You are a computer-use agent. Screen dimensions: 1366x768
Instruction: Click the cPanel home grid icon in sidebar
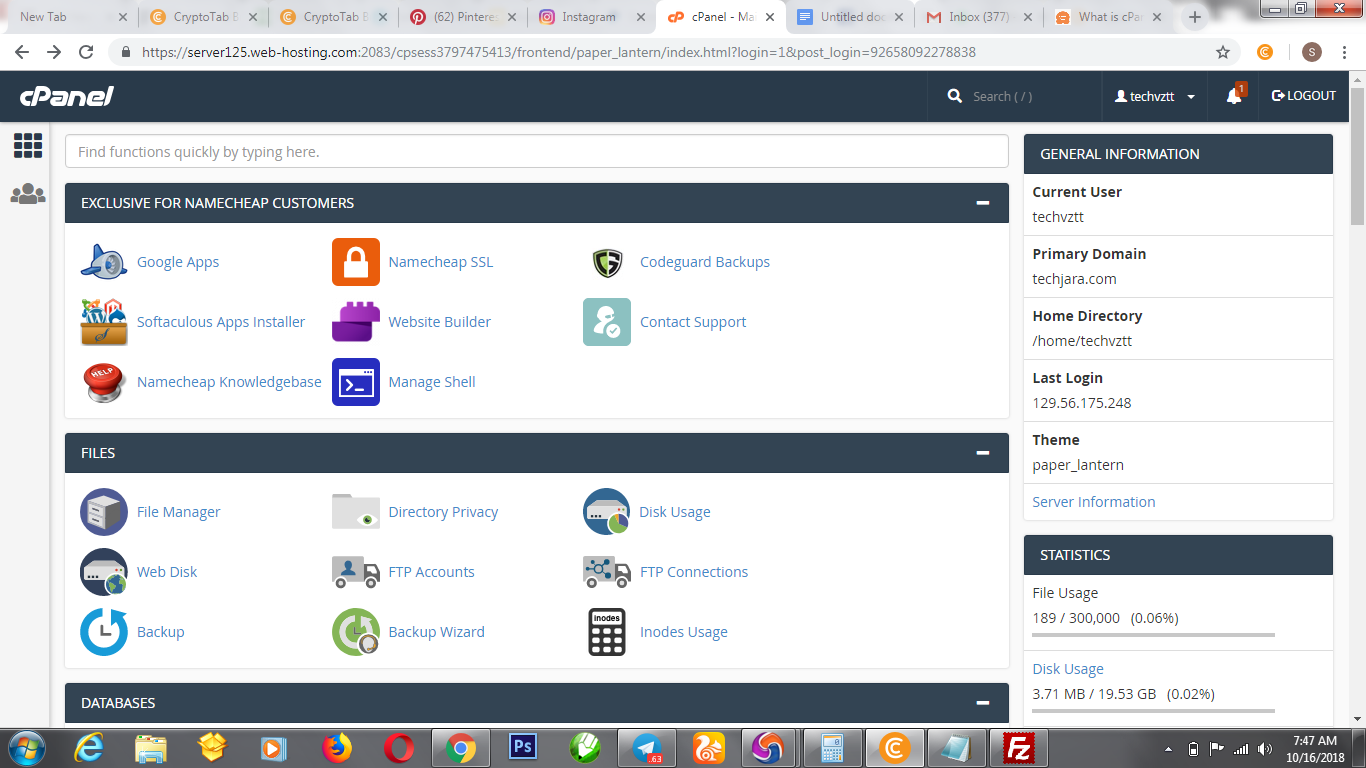click(28, 146)
